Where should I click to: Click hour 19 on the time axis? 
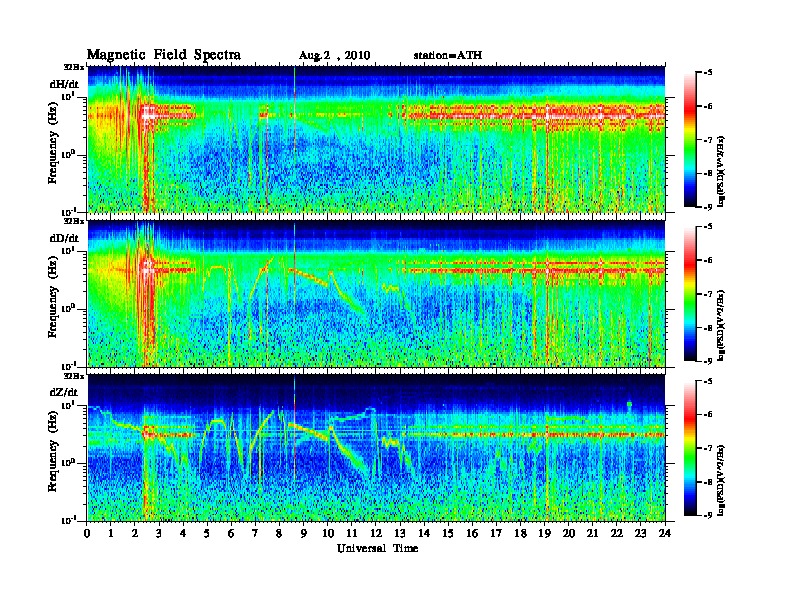tap(544, 533)
